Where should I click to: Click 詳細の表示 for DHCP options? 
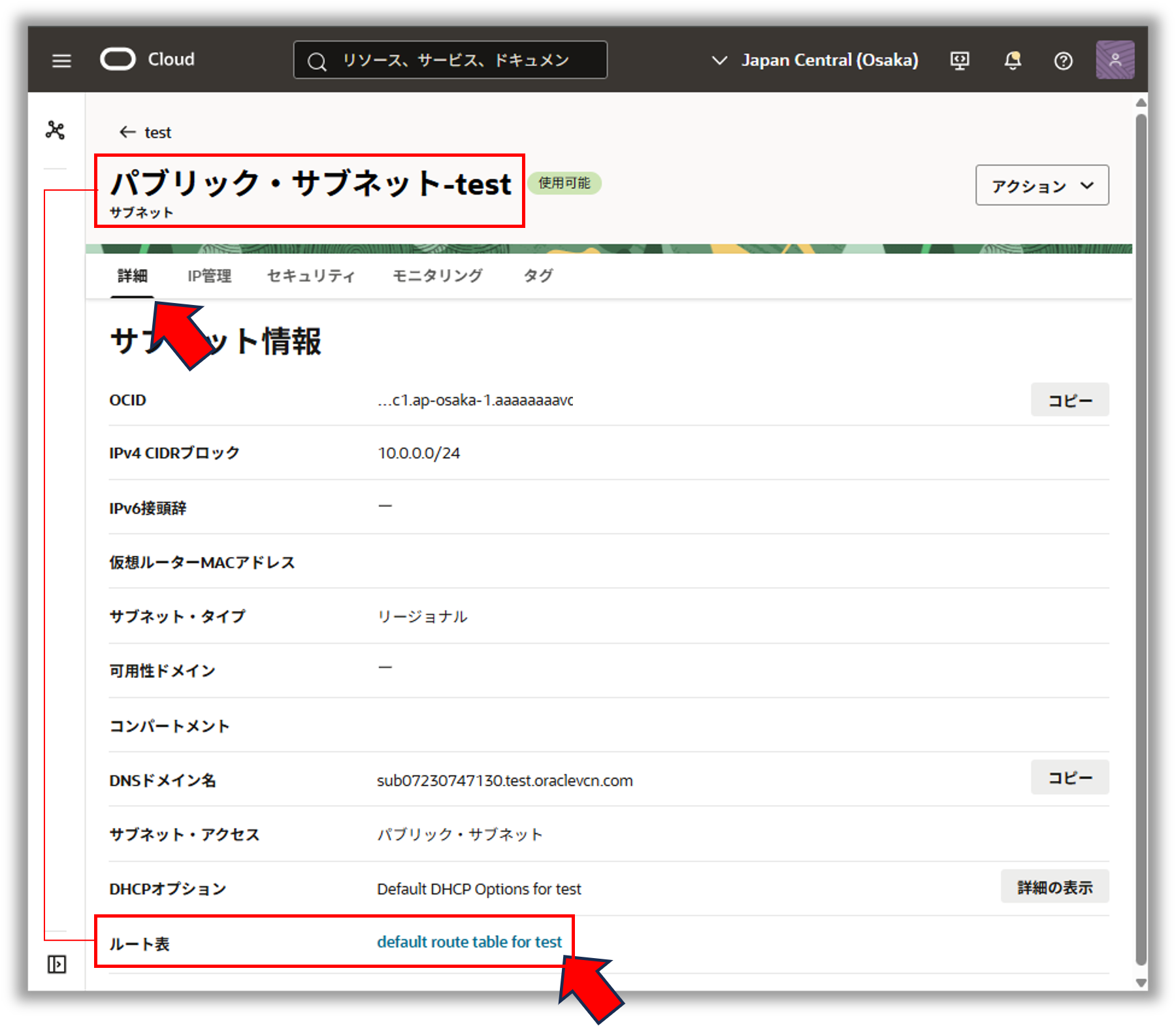(x=1054, y=887)
